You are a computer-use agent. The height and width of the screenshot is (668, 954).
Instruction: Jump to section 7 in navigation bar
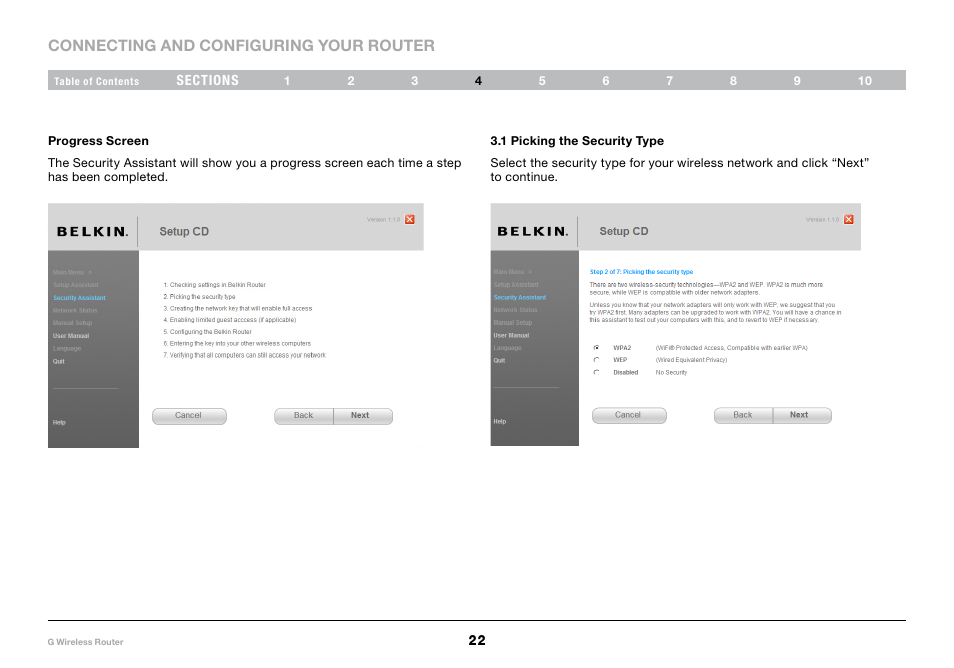(x=669, y=81)
